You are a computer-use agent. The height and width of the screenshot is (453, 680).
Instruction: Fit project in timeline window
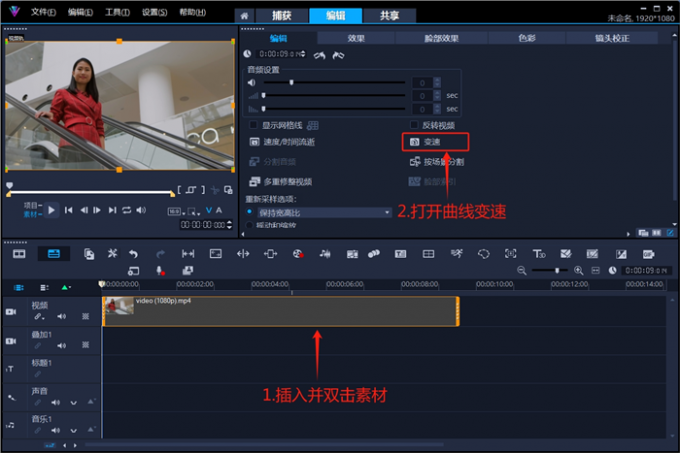coord(595,270)
